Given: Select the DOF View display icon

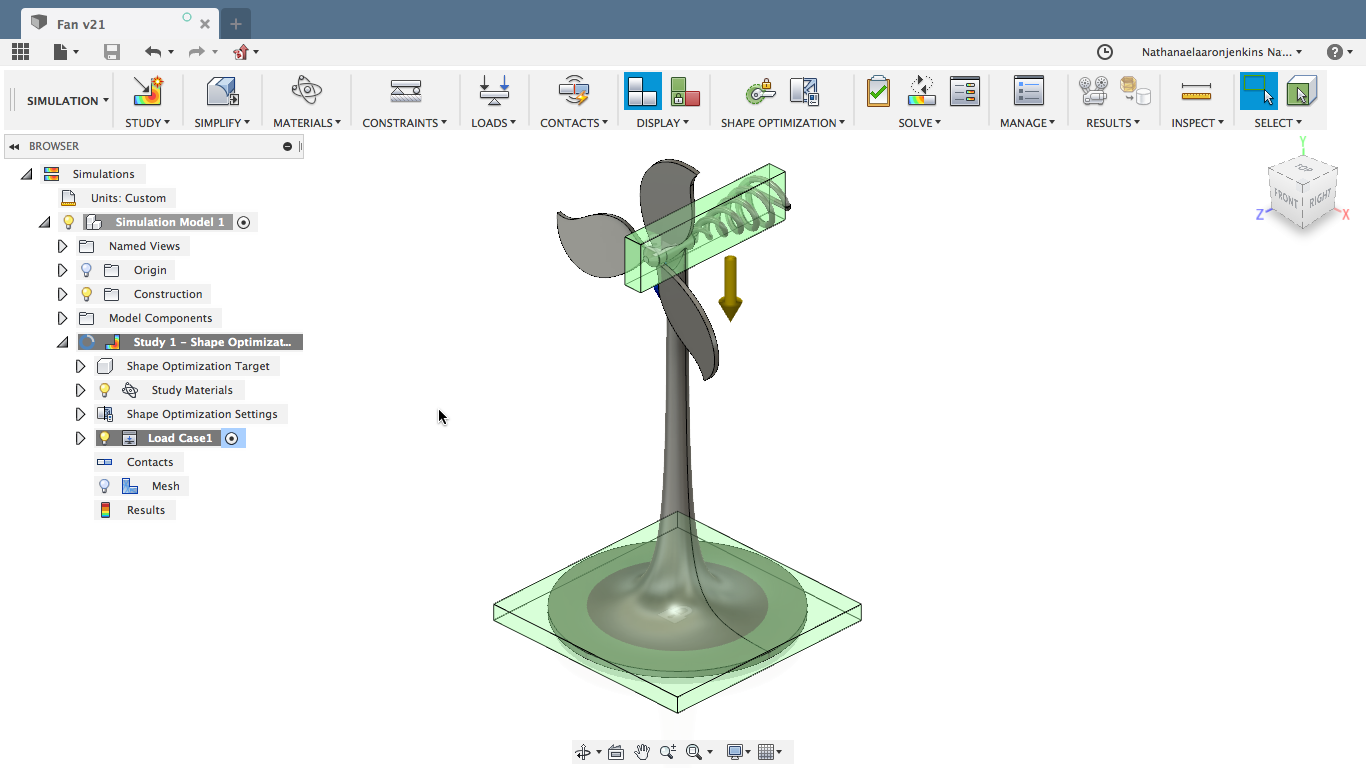Looking at the screenshot, I should 685,92.
